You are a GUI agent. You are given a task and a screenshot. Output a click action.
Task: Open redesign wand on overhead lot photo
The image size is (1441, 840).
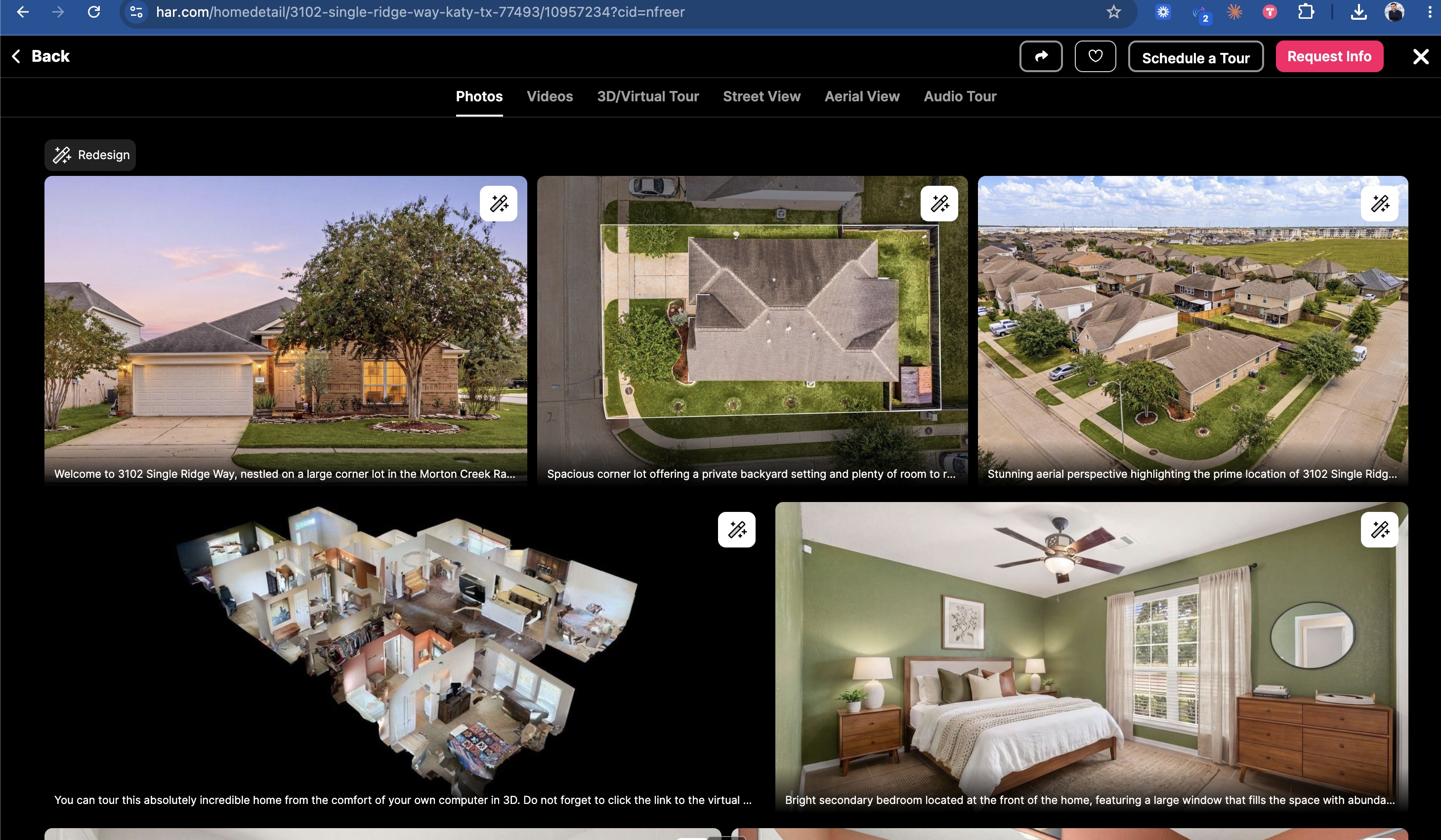tap(939, 204)
